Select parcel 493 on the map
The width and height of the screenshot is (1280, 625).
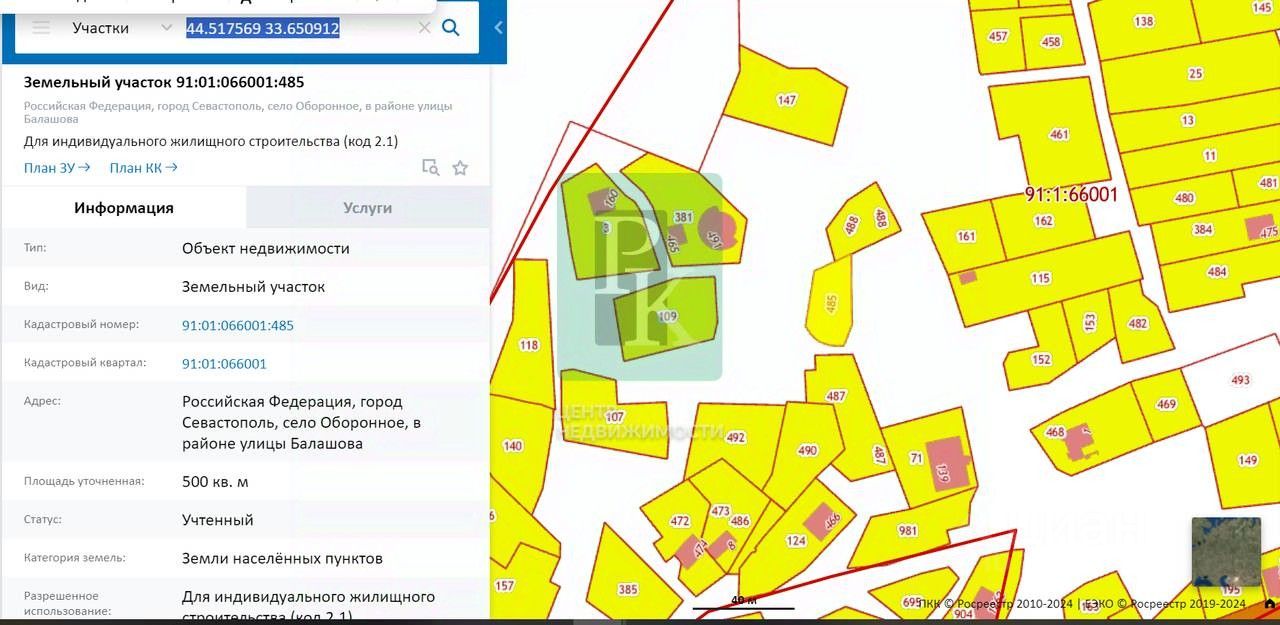pyautogui.click(x=1240, y=380)
